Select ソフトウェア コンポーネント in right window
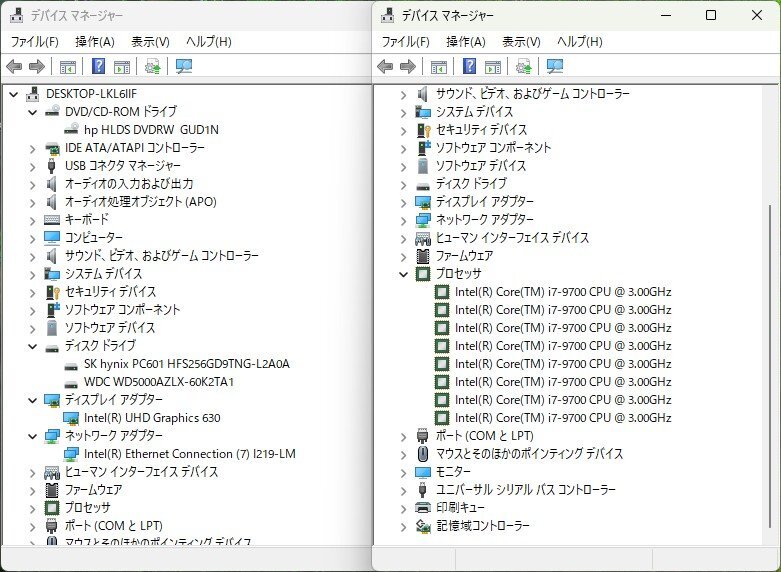 (493, 148)
